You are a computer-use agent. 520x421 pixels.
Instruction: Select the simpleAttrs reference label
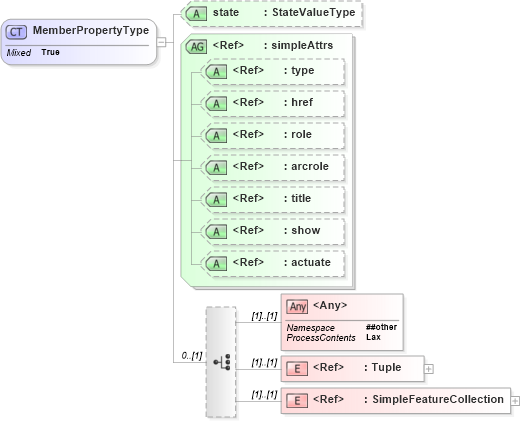tap(302, 45)
